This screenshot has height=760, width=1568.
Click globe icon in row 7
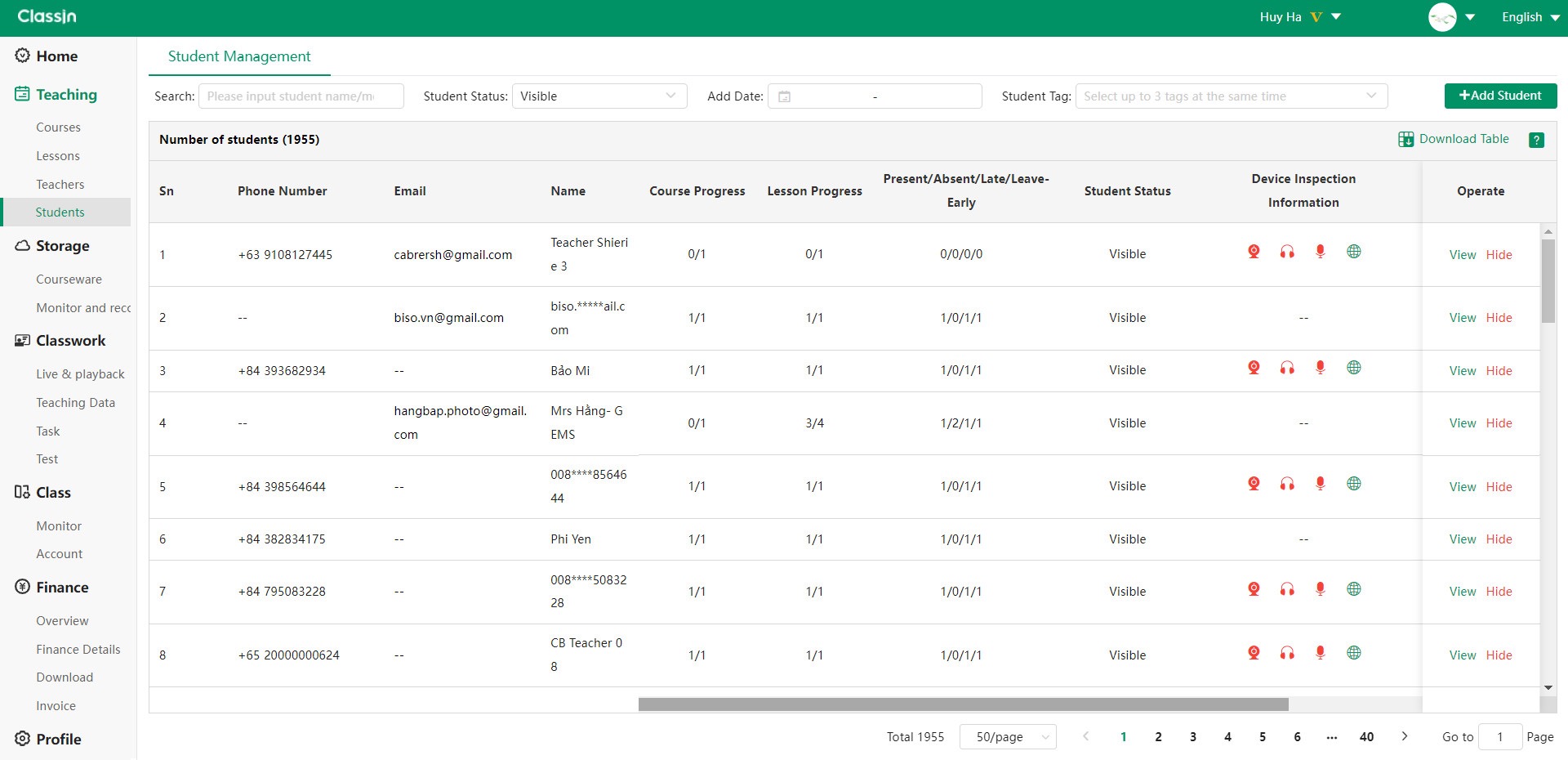point(1353,589)
